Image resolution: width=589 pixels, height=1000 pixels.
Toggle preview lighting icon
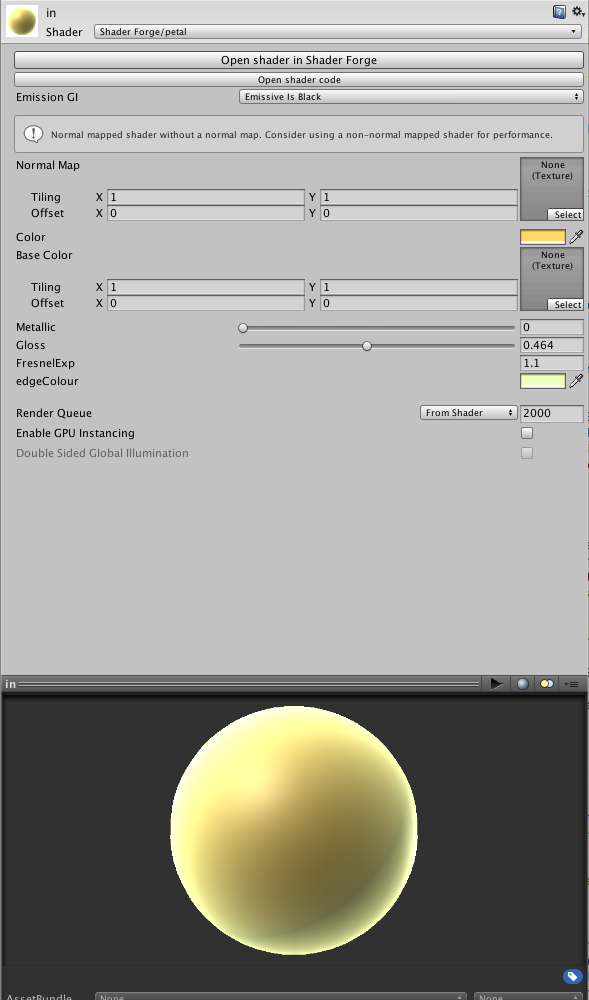tap(546, 684)
